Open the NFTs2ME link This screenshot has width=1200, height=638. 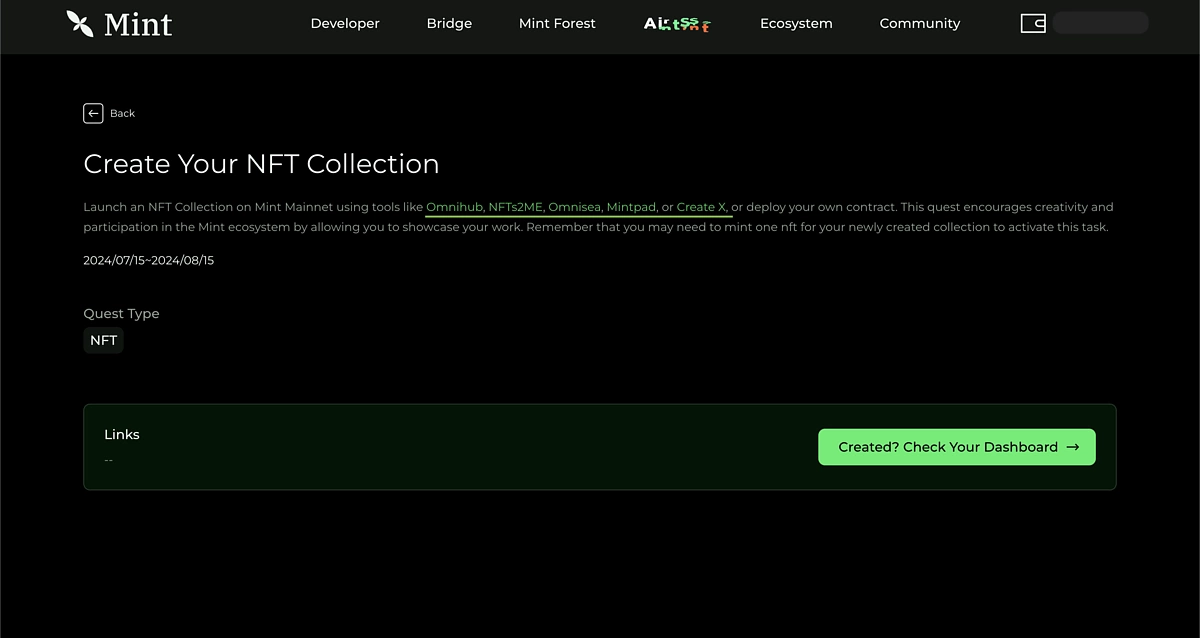pos(516,207)
